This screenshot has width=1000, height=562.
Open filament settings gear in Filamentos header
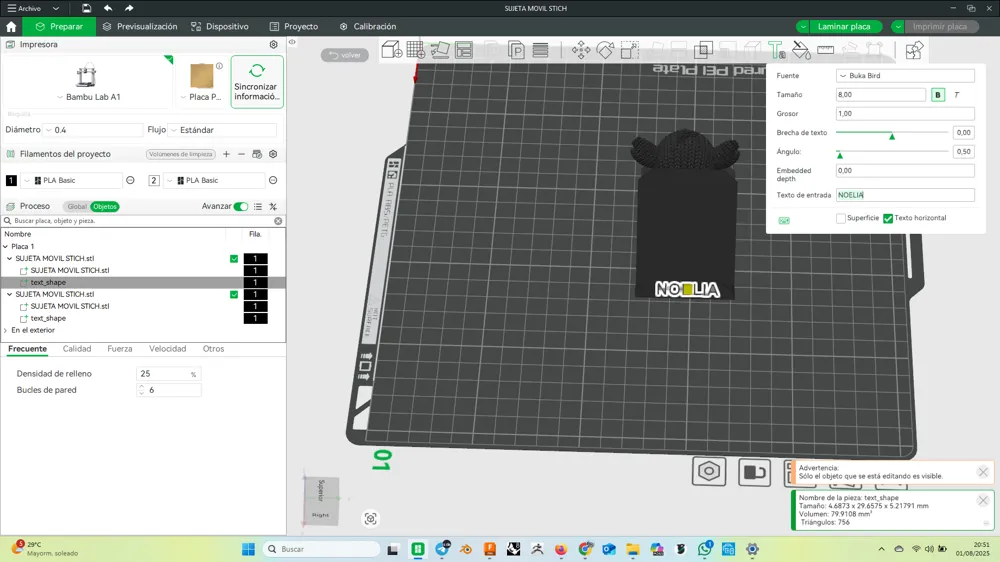(273, 154)
